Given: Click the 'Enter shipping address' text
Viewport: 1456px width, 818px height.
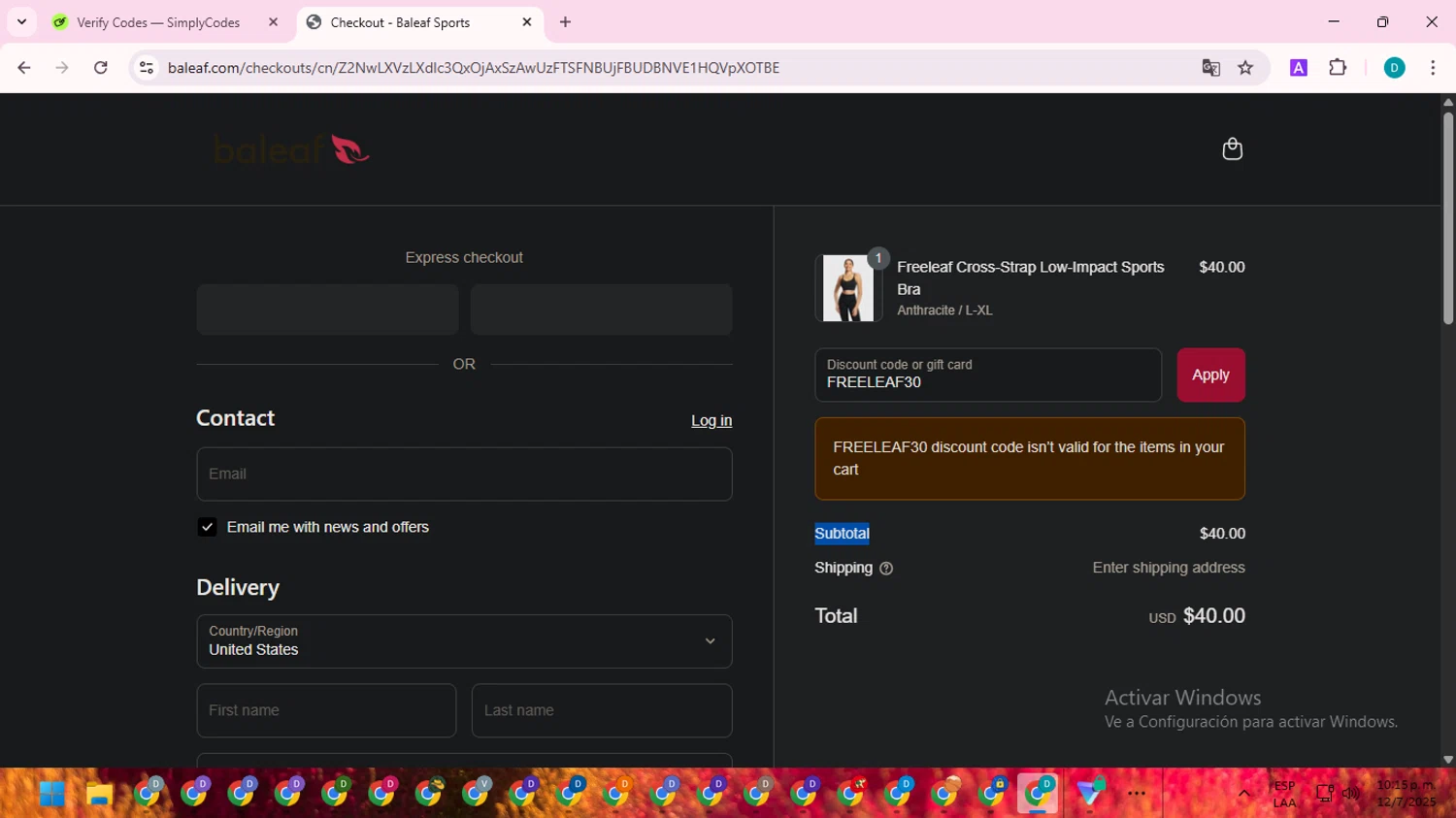Looking at the screenshot, I should [1169, 568].
